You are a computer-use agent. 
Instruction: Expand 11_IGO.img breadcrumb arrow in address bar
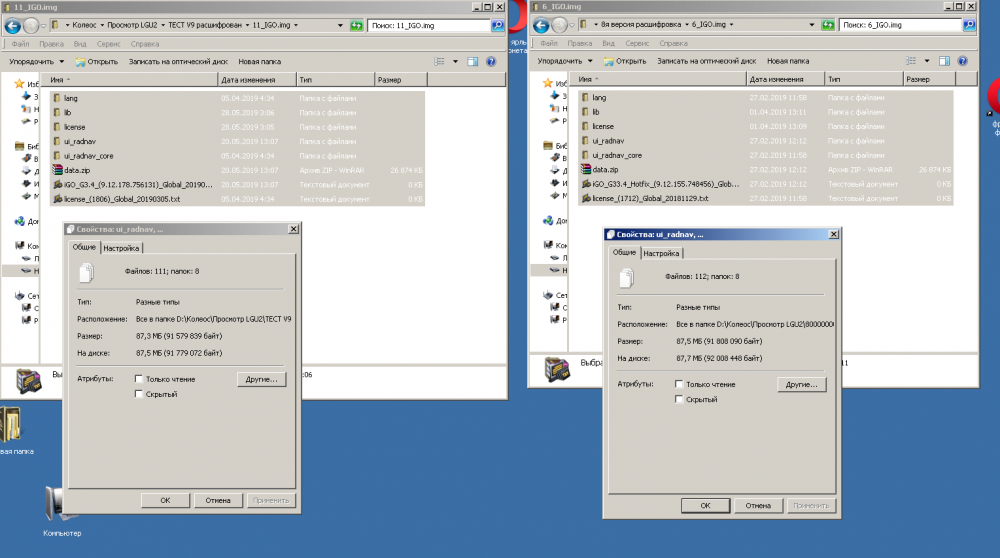point(296,26)
